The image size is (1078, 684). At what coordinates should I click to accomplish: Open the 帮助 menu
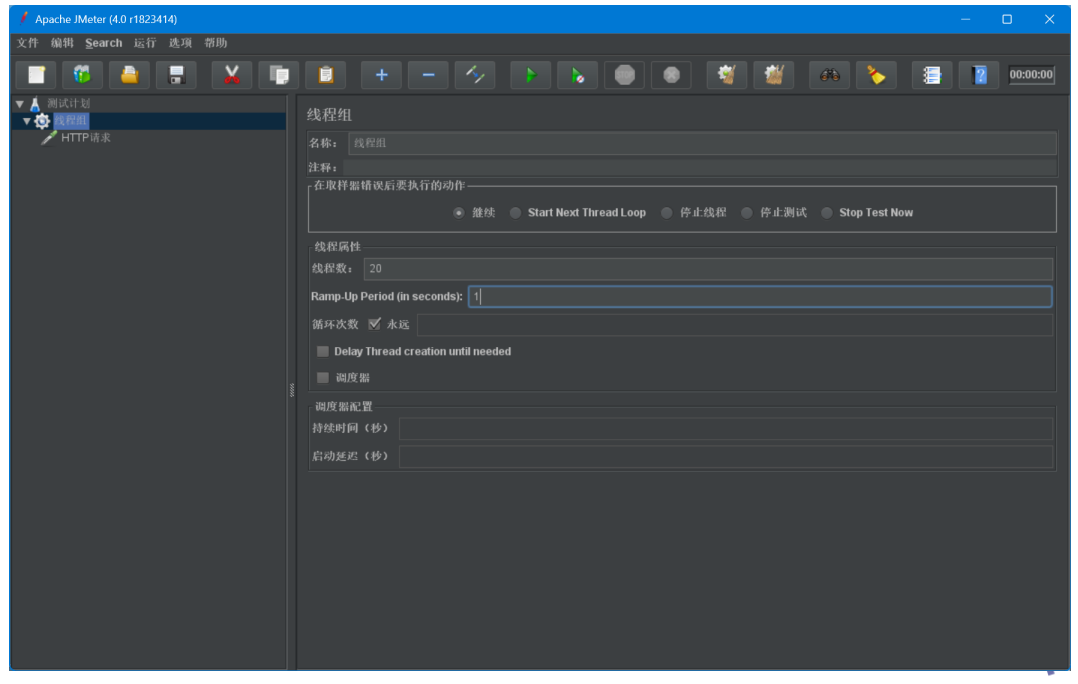[215, 43]
